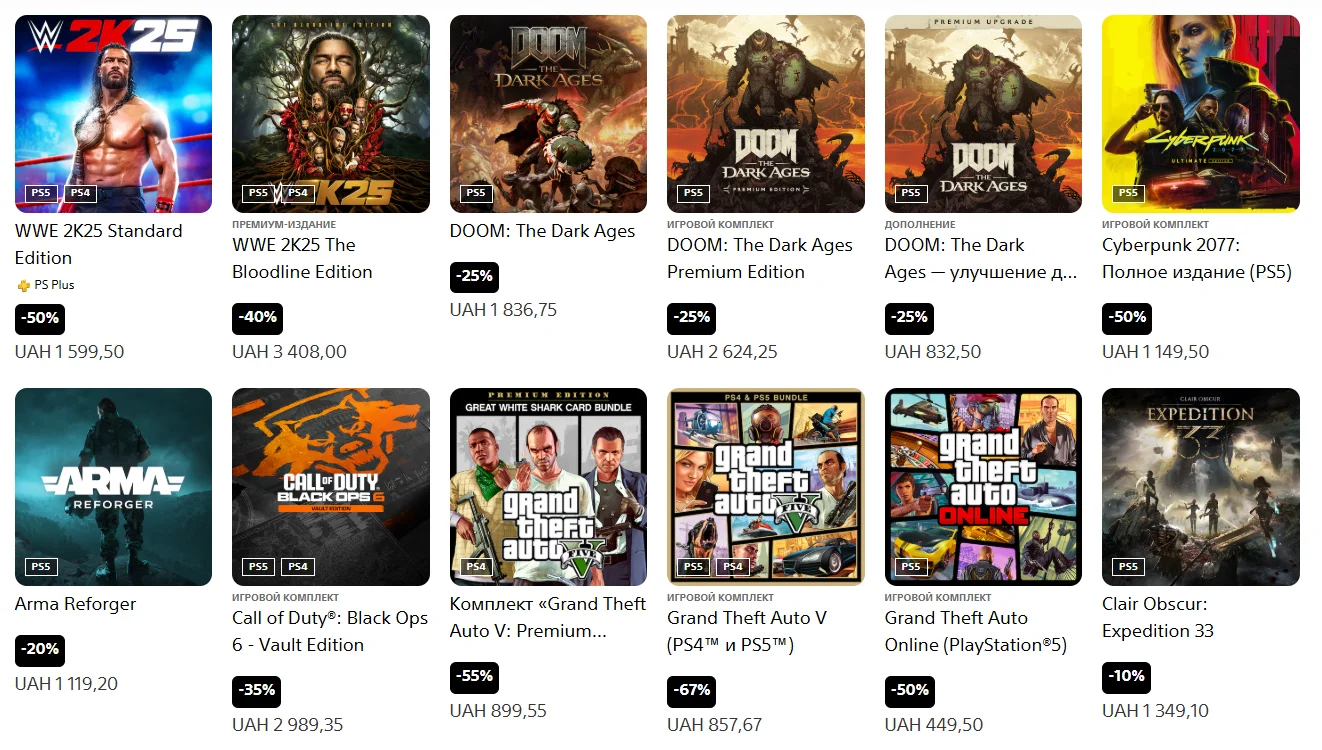Open DOOM: The Dark Ages Premium Edition link

759,258
